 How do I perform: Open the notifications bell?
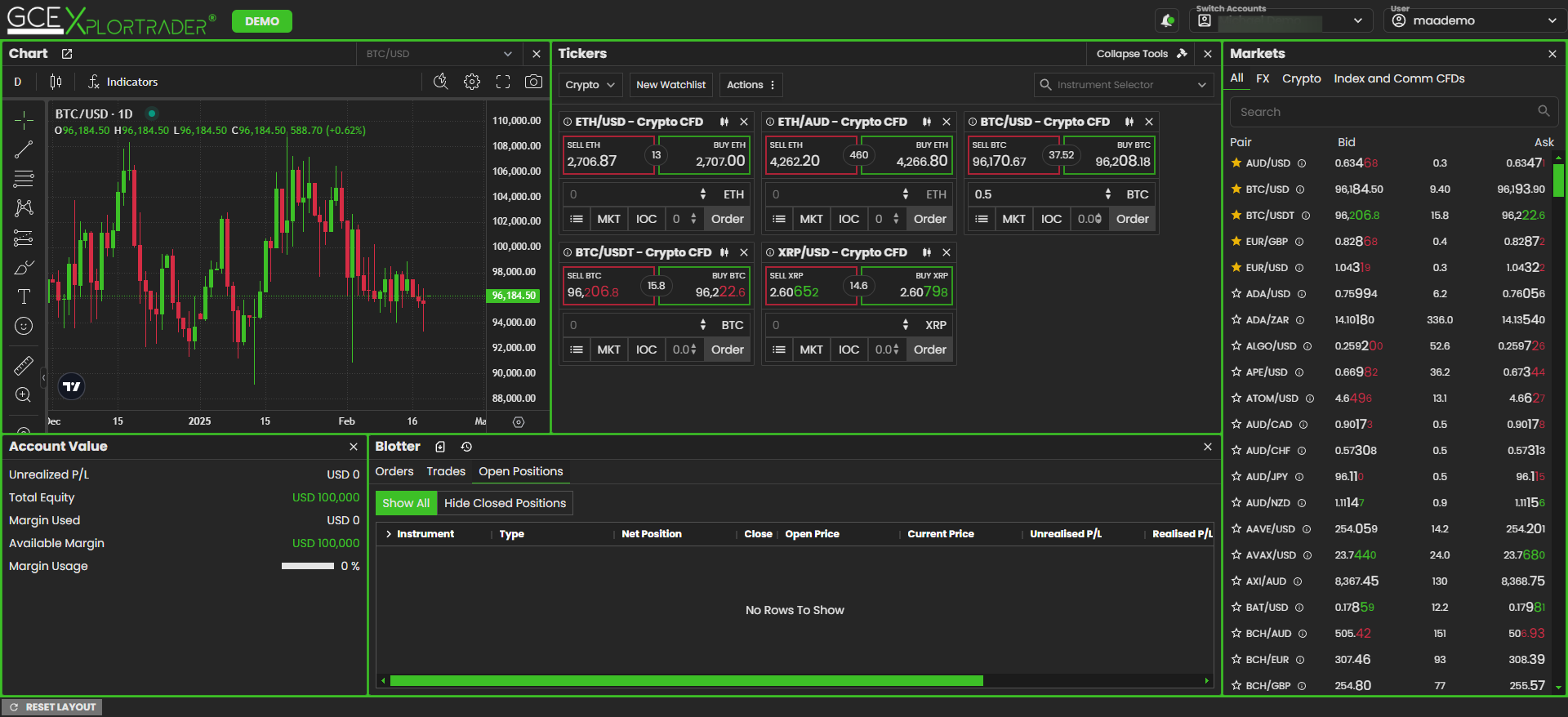[x=1167, y=20]
